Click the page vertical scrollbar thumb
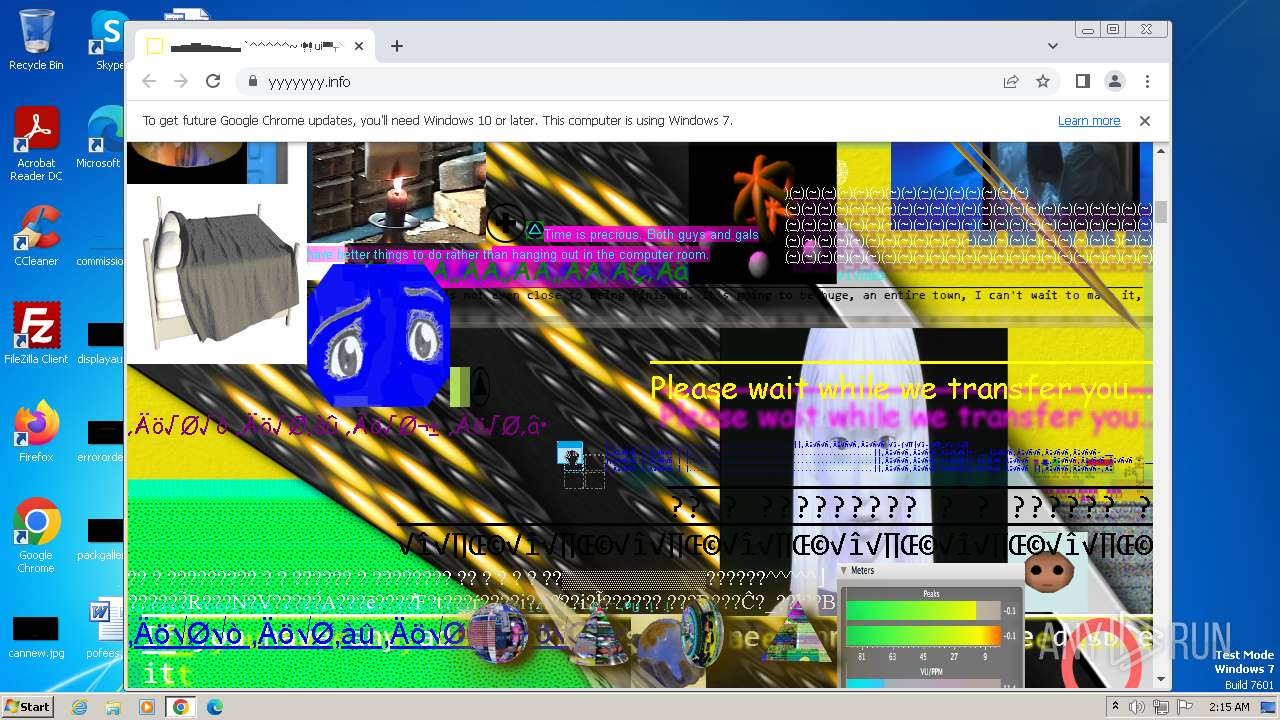The height and width of the screenshot is (720, 1280). point(1160,212)
